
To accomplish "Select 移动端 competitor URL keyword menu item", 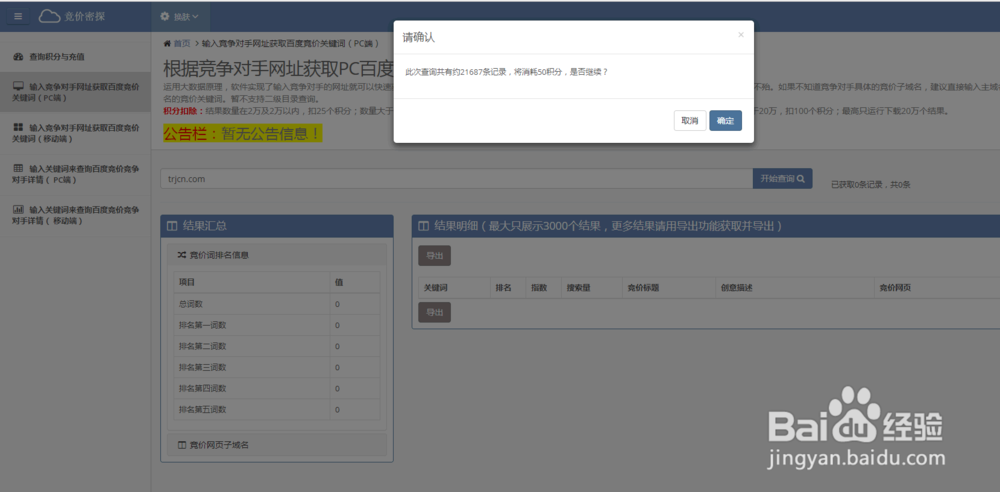I will tap(75, 133).
